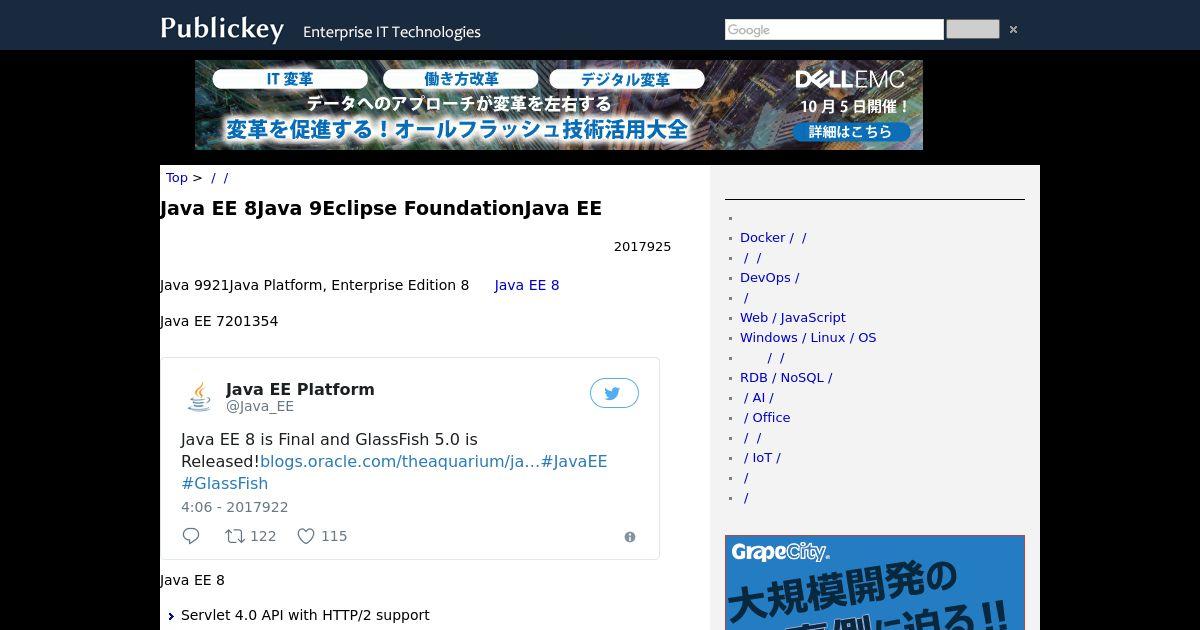The image size is (1200, 630).
Task: Open the Java EE 8 inline link
Action: tap(527, 285)
